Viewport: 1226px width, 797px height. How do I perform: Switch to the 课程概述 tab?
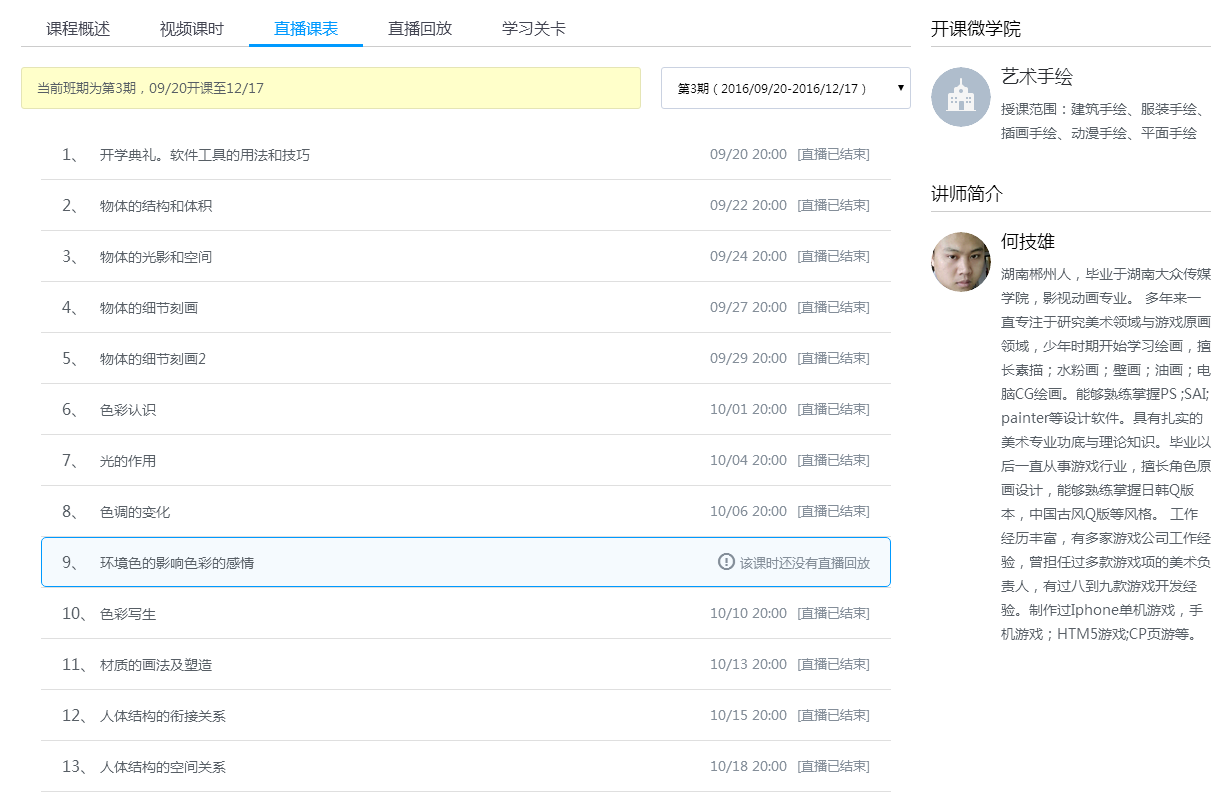pos(78,28)
